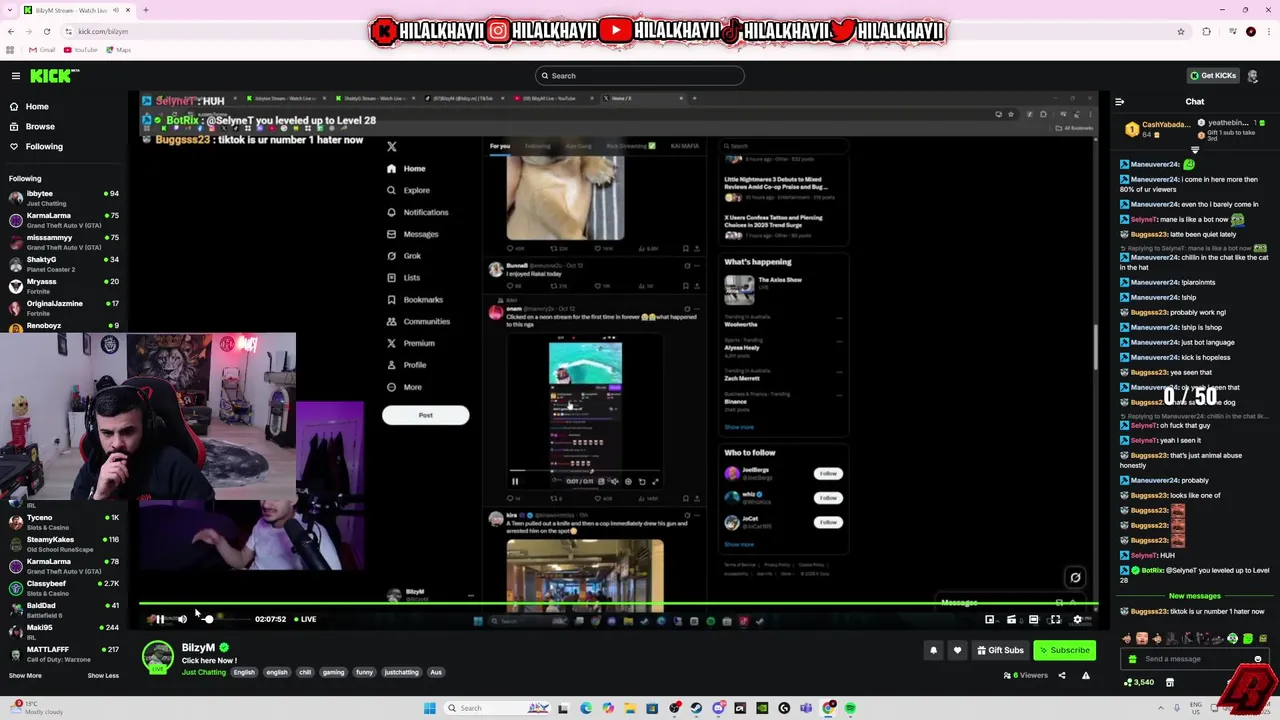Select the gaming tag

333,672
